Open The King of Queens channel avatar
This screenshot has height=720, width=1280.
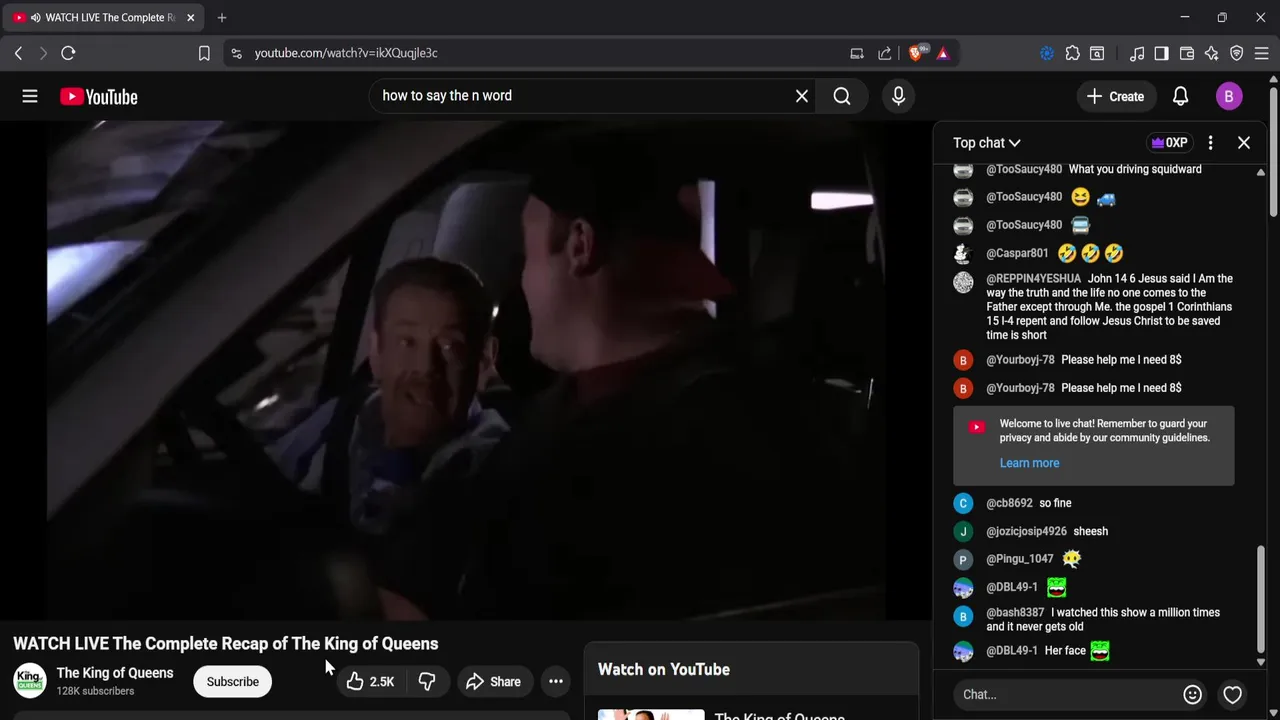[x=30, y=681]
